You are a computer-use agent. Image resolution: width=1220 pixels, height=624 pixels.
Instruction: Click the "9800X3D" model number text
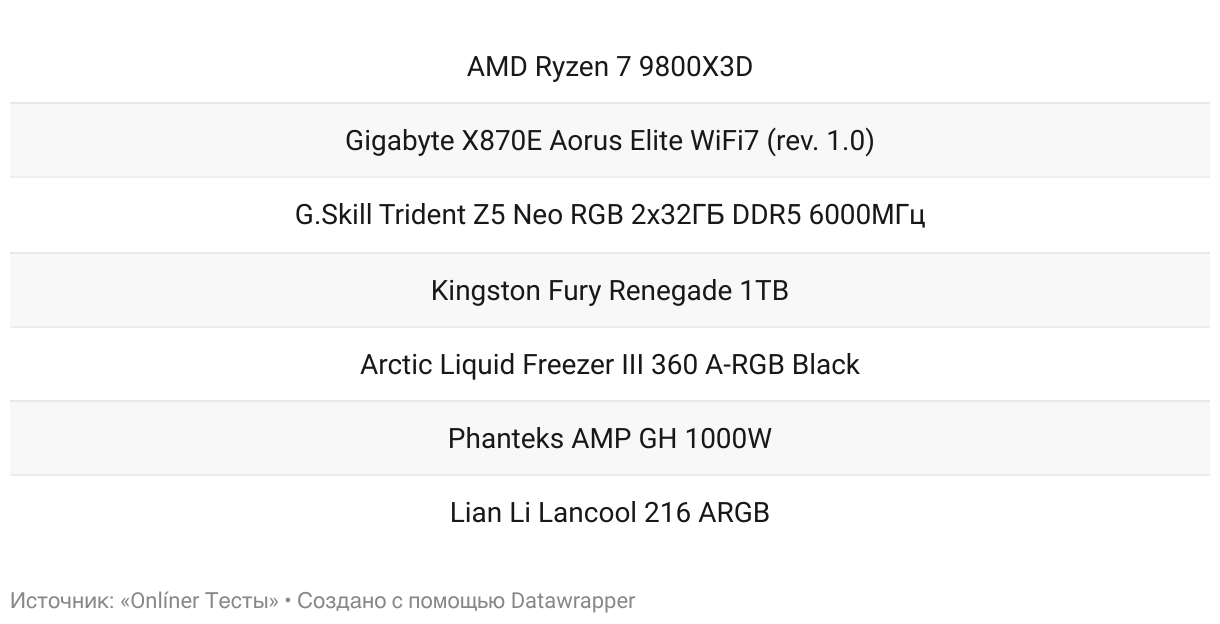(x=696, y=67)
